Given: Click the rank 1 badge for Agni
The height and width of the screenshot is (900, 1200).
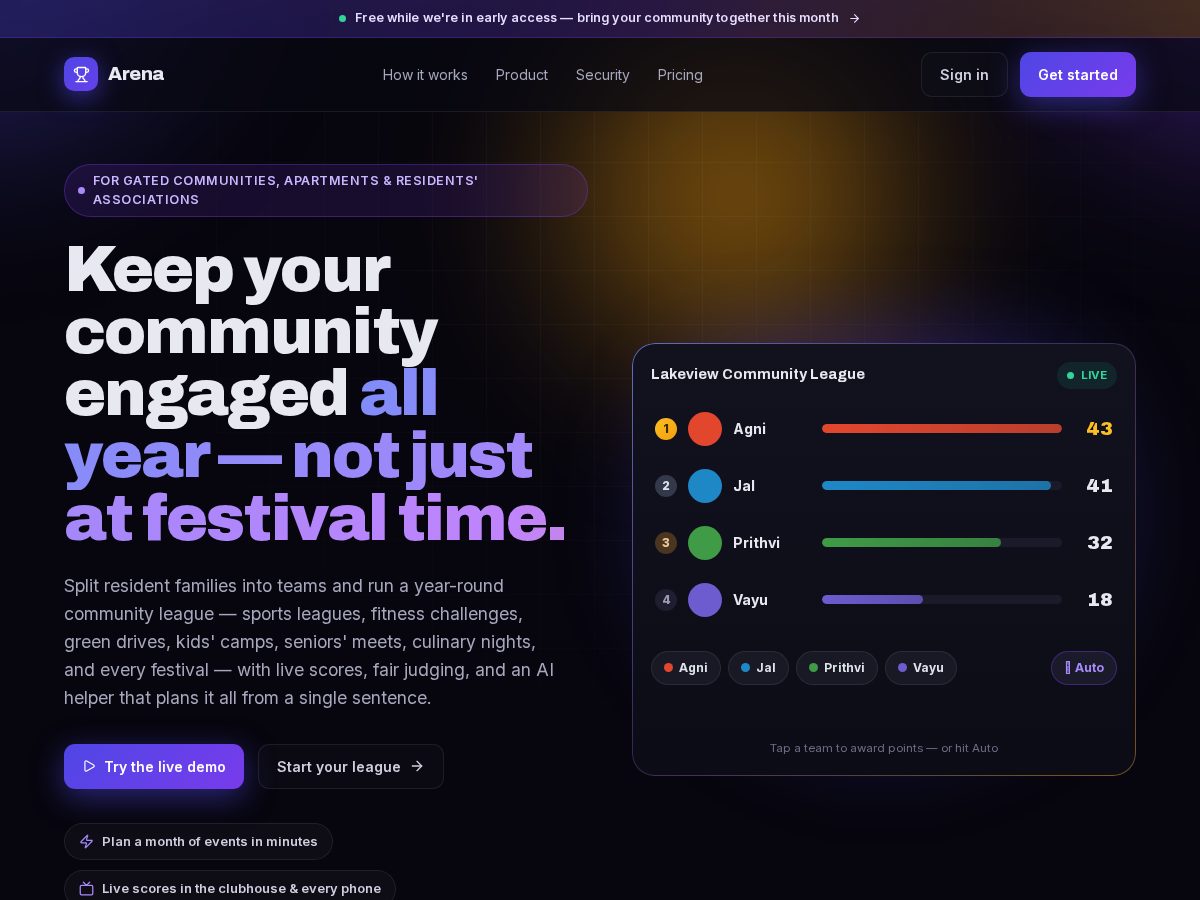Looking at the screenshot, I should (666, 429).
